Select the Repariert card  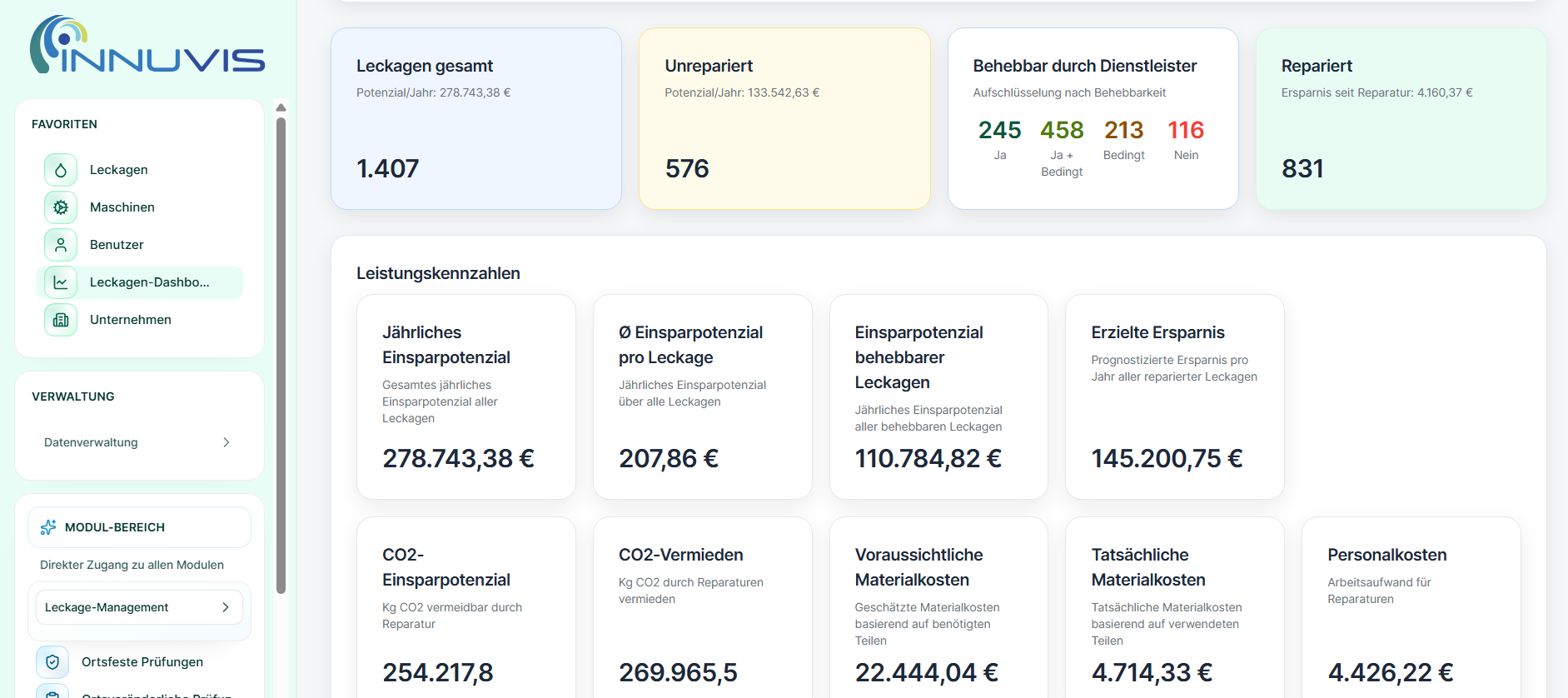[1401, 118]
